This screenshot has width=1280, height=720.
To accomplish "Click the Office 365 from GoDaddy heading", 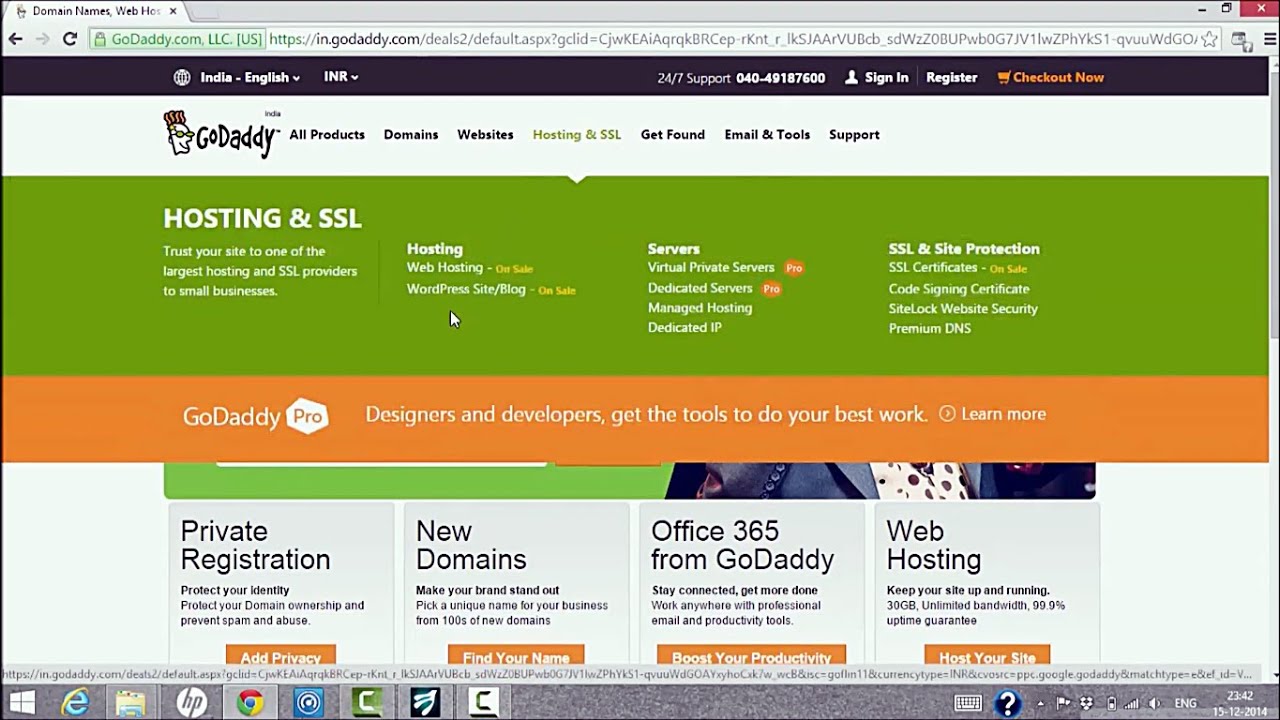I will (x=743, y=545).
